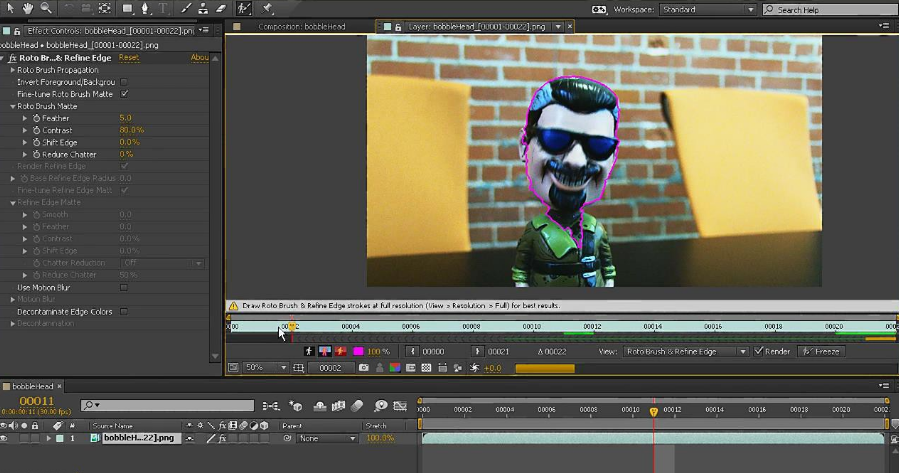Expand layer 1 properties twirl arrow
This screenshot has height=473, width=899.
tap(49, 438)
